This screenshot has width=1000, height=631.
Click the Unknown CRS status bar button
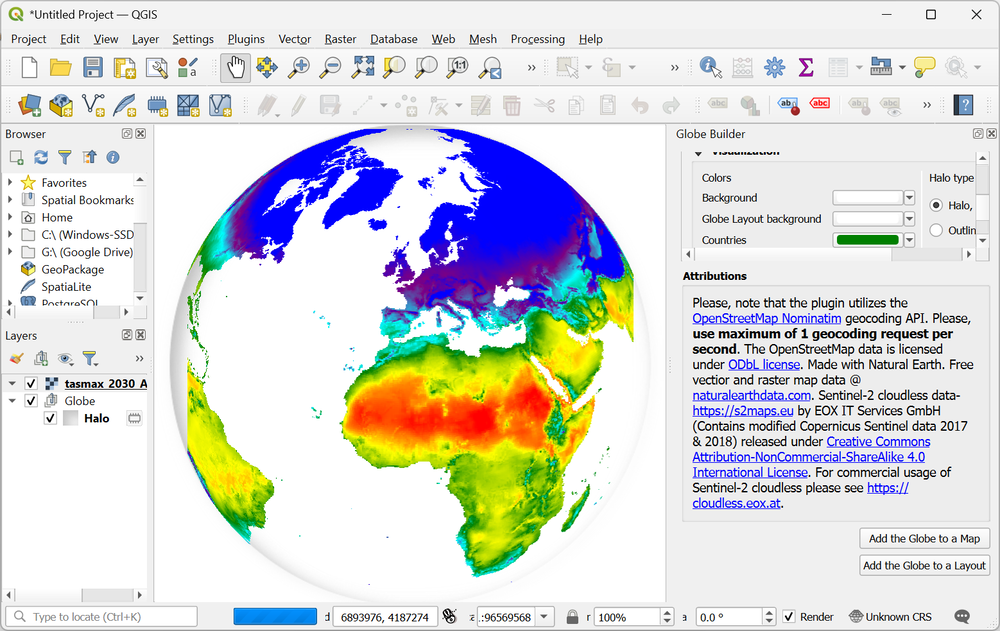point(891,617)
